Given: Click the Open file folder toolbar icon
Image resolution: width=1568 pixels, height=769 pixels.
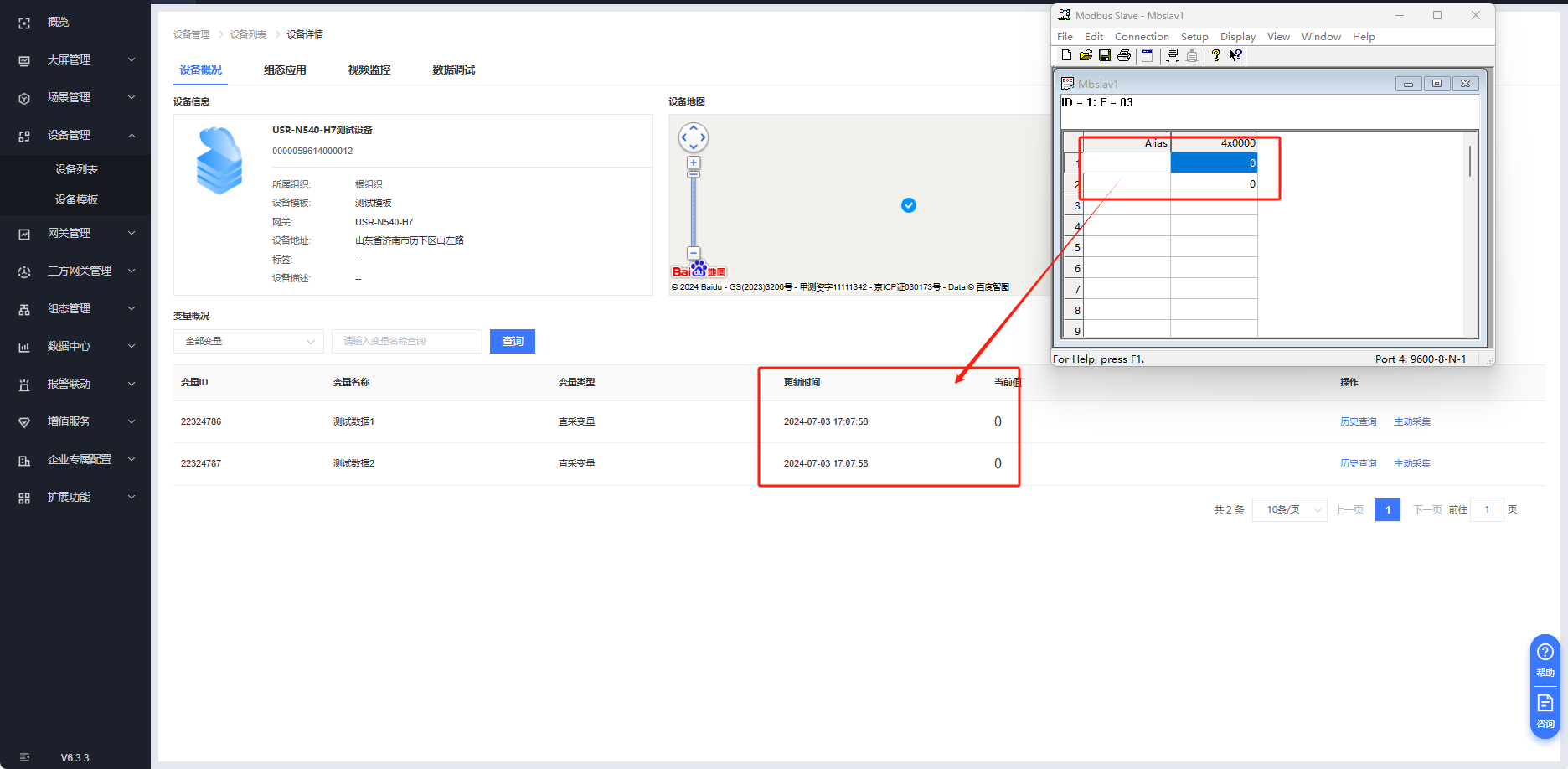Looking at the screenshot, I should (1086, 55).
